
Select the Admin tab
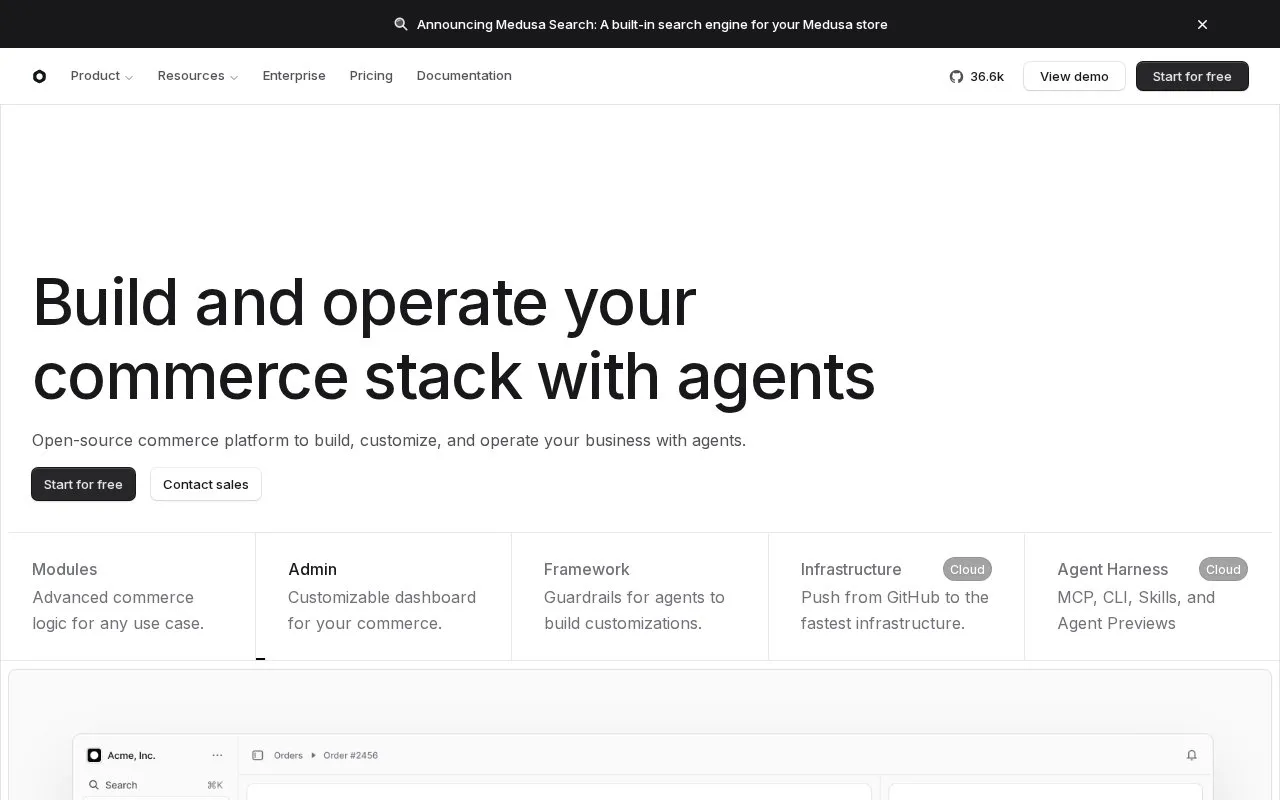(x=383, y=596)
